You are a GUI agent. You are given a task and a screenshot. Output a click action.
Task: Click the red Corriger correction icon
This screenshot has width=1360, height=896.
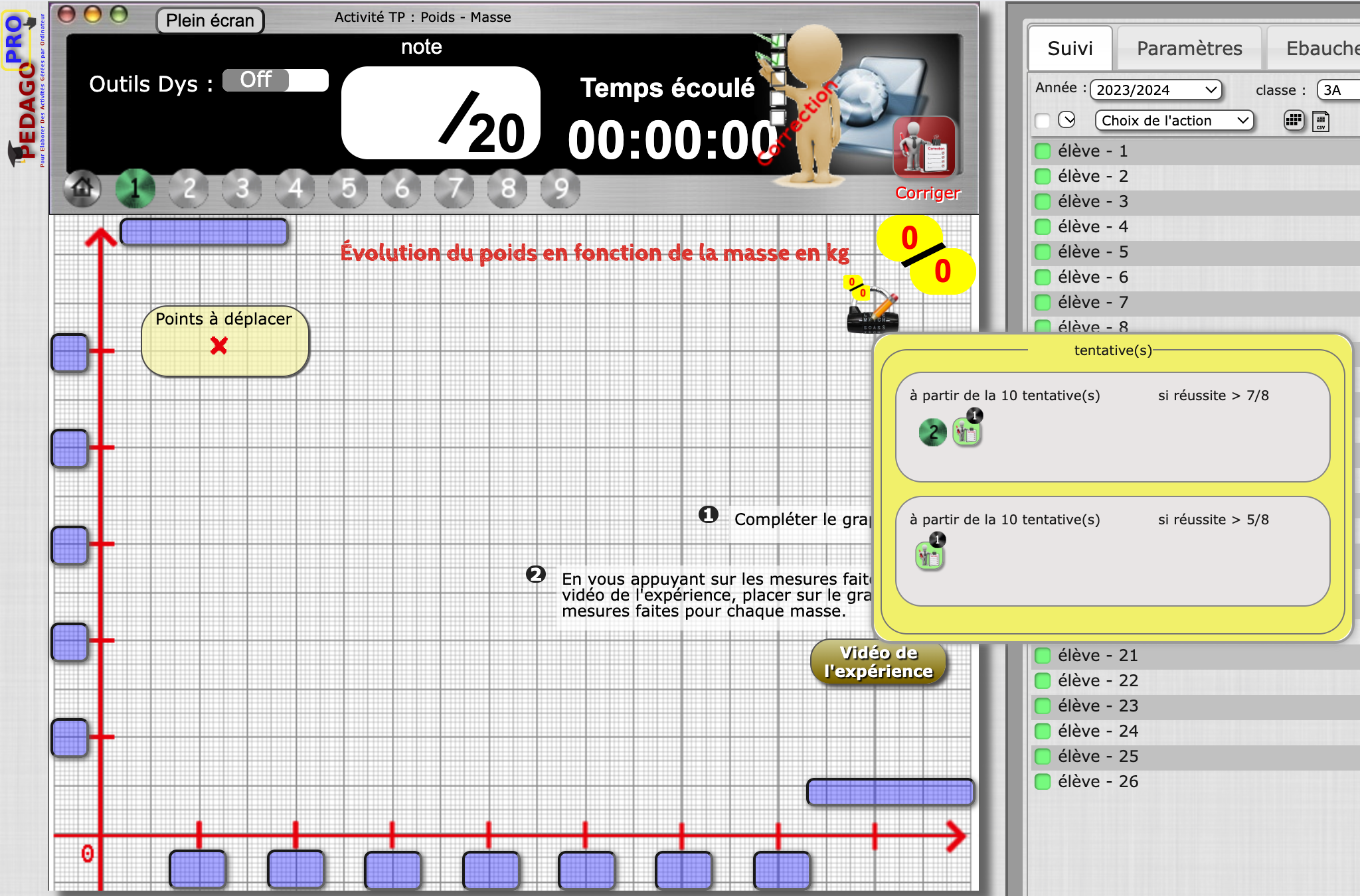pyautogui.click(x=924, y=147)
